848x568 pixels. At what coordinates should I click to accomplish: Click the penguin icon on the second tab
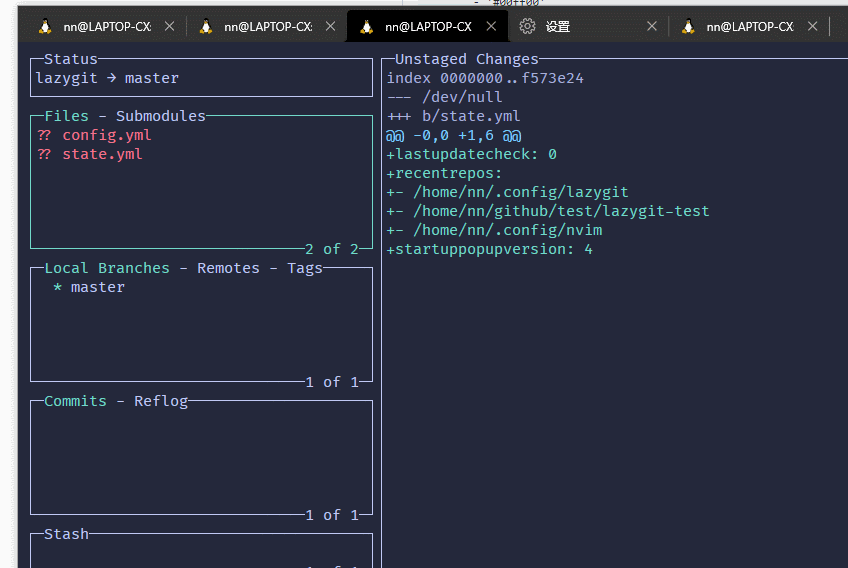(x=206, y=26)
